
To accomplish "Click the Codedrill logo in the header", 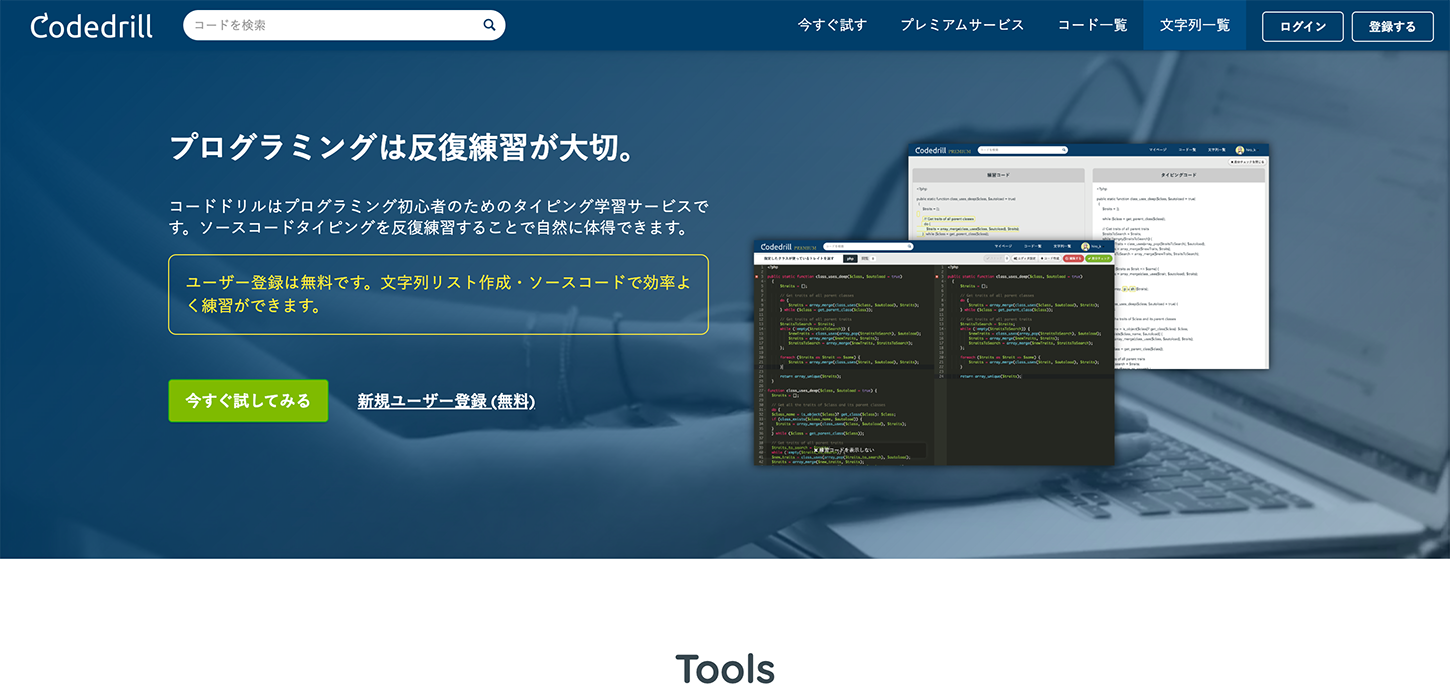I will tap(92, 26).
